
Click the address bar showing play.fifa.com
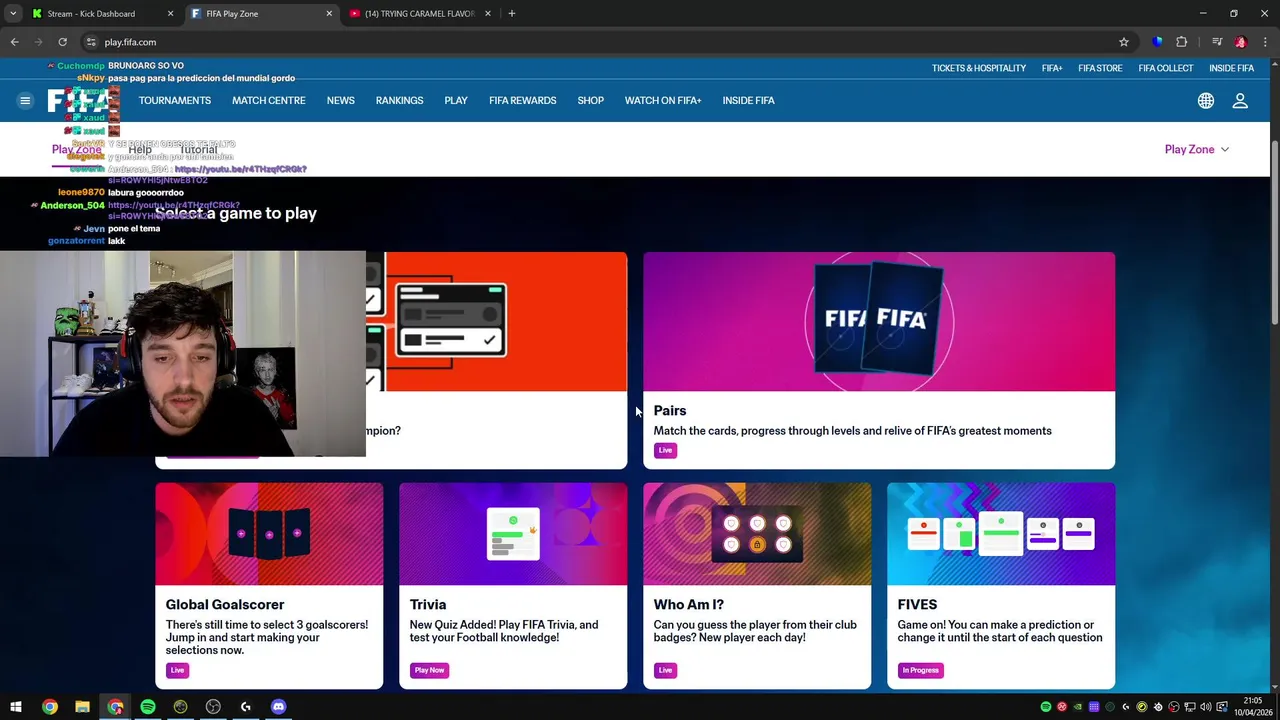[600, 42]
